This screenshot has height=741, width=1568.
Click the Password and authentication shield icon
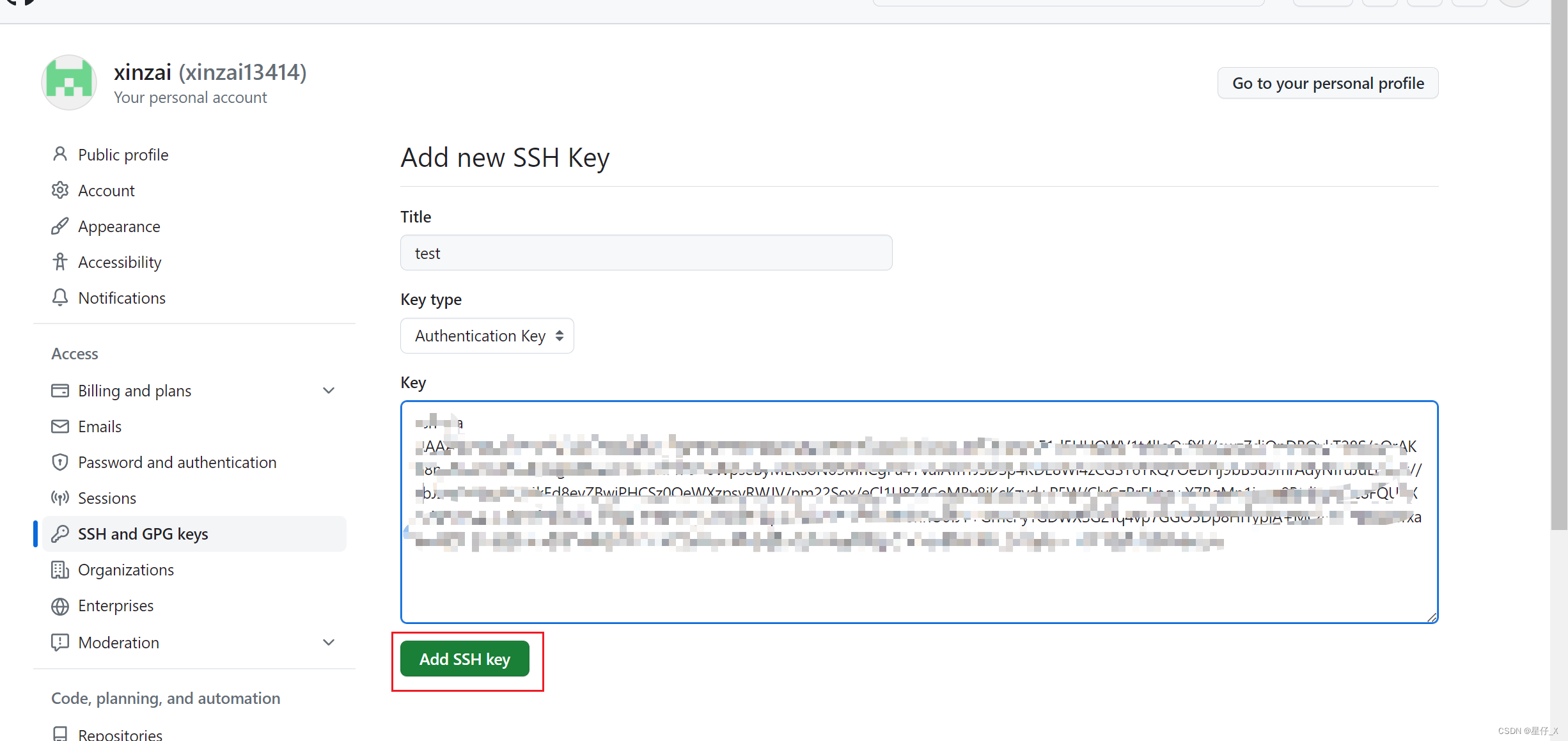(x=60, y=462)
